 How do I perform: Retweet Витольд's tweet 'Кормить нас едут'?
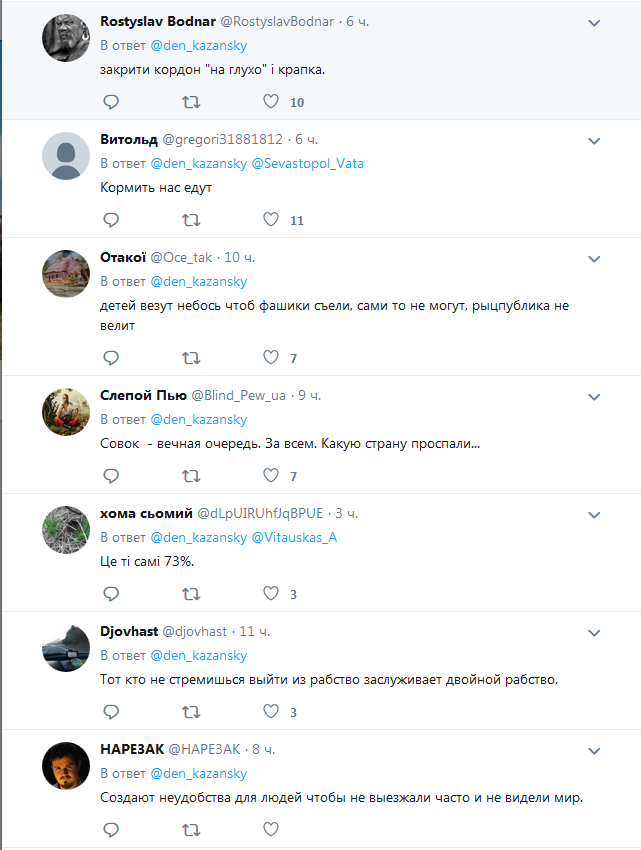191,220
